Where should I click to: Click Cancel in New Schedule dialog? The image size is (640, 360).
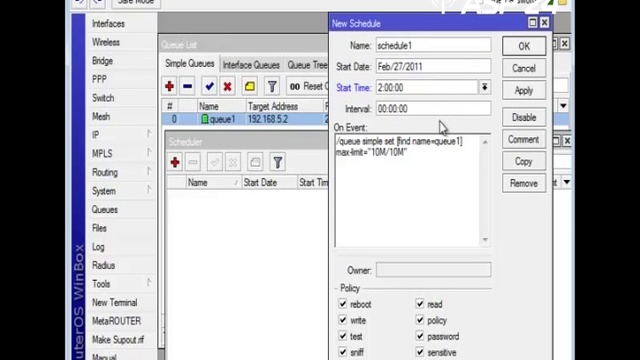[524, 68]
